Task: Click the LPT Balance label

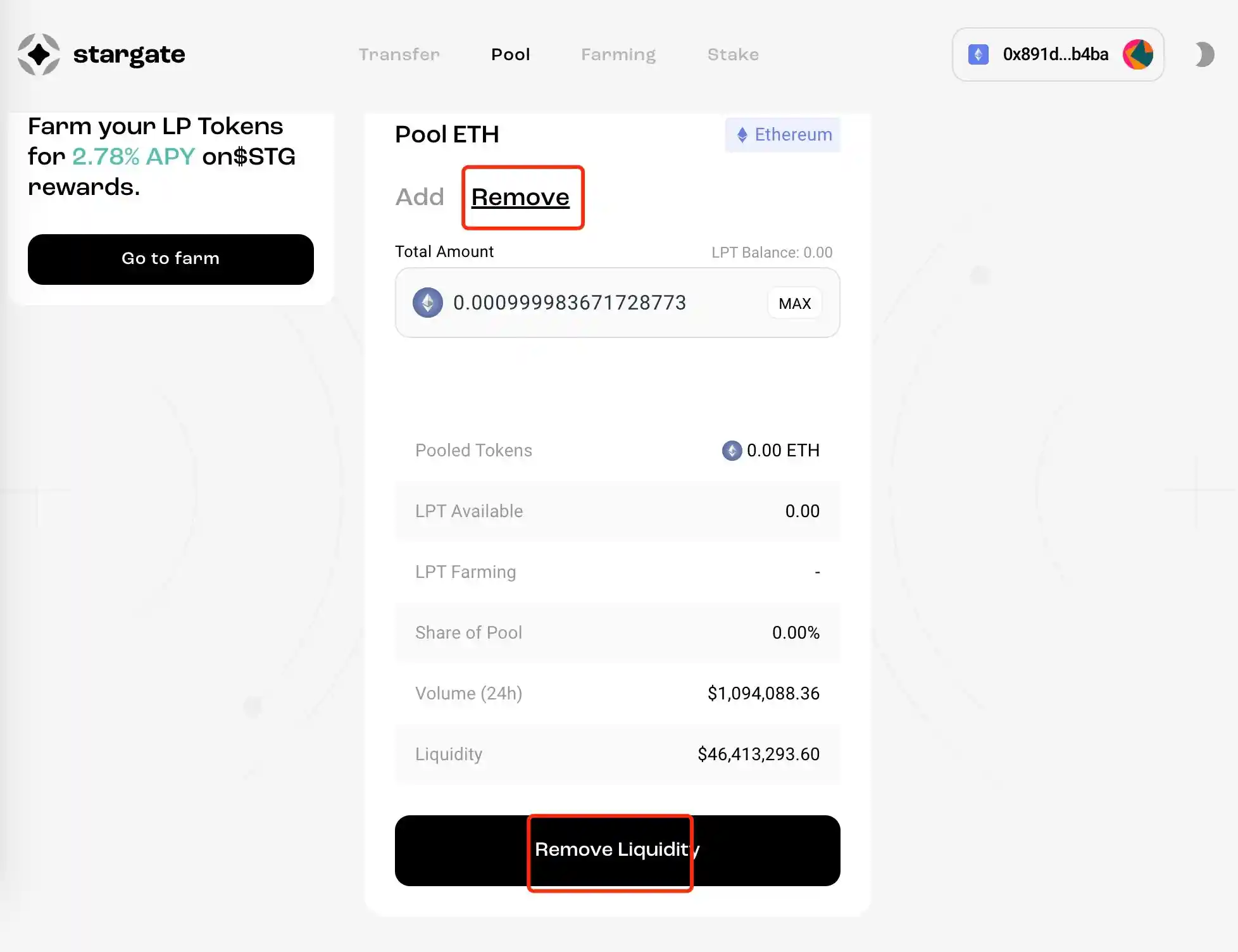Action: (x=772, y=253)
